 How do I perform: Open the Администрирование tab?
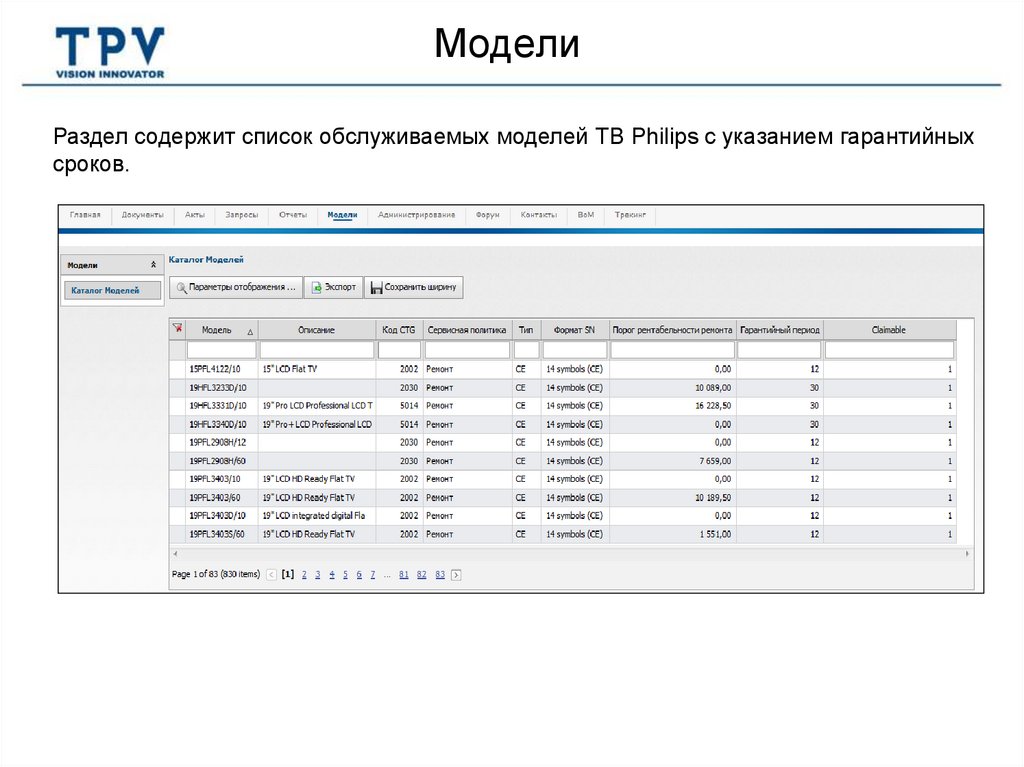[416, 215]
